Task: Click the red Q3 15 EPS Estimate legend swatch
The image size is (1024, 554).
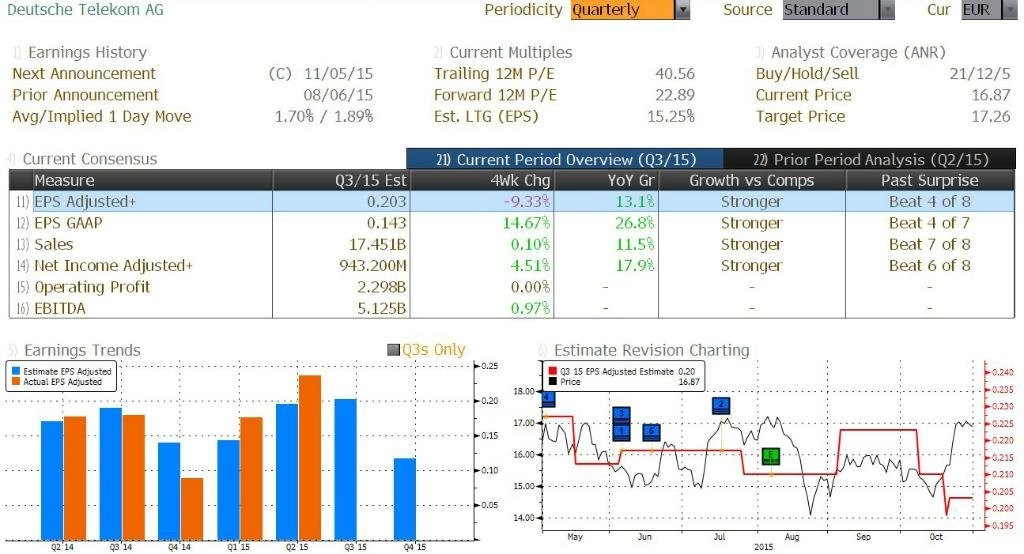Action: click(552, 371)
